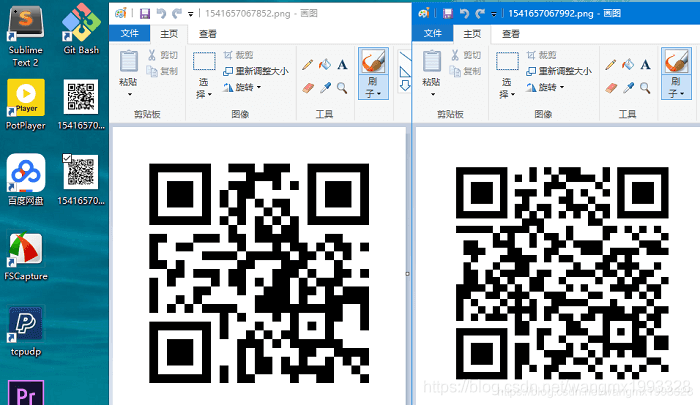
Task: Open 旋转 dropdown in right Paint
Action: coord(545,87)
